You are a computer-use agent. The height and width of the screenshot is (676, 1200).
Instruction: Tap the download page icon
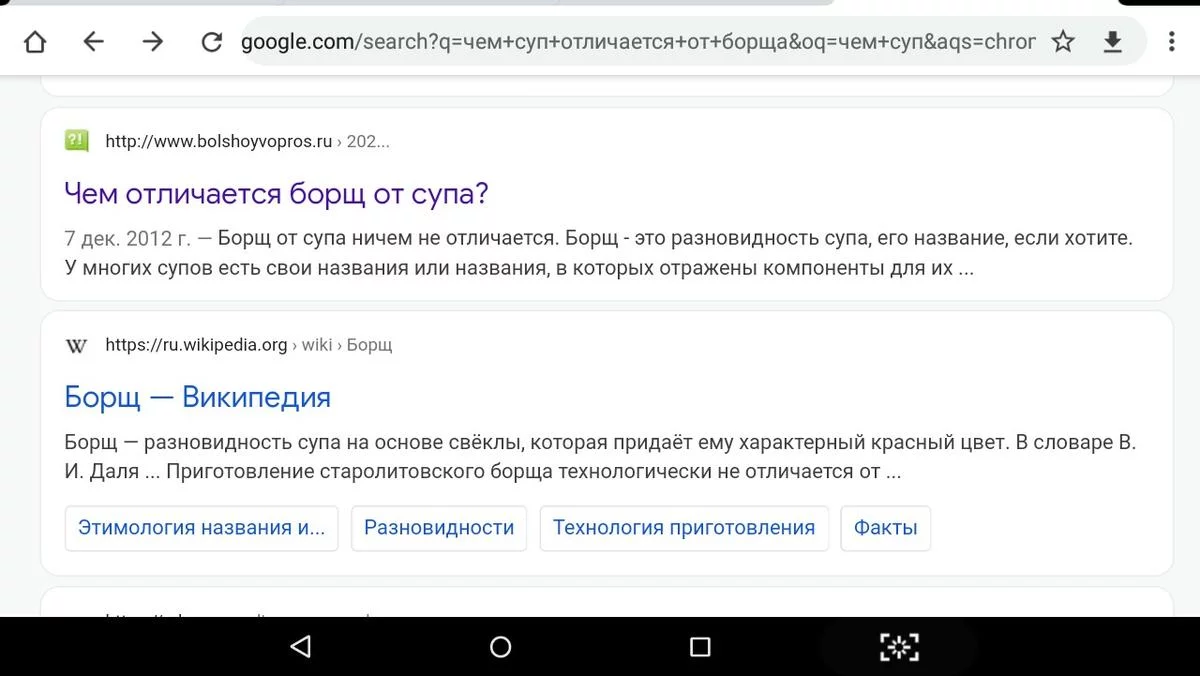pyautogui.click(x=1112, y=41)
